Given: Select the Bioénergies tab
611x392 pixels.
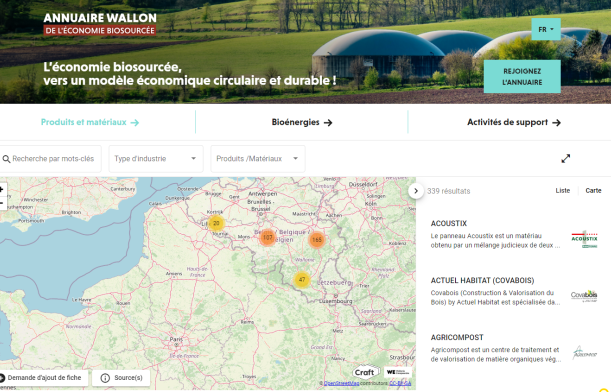Looking at the screenshot, I should pos(302,122).
